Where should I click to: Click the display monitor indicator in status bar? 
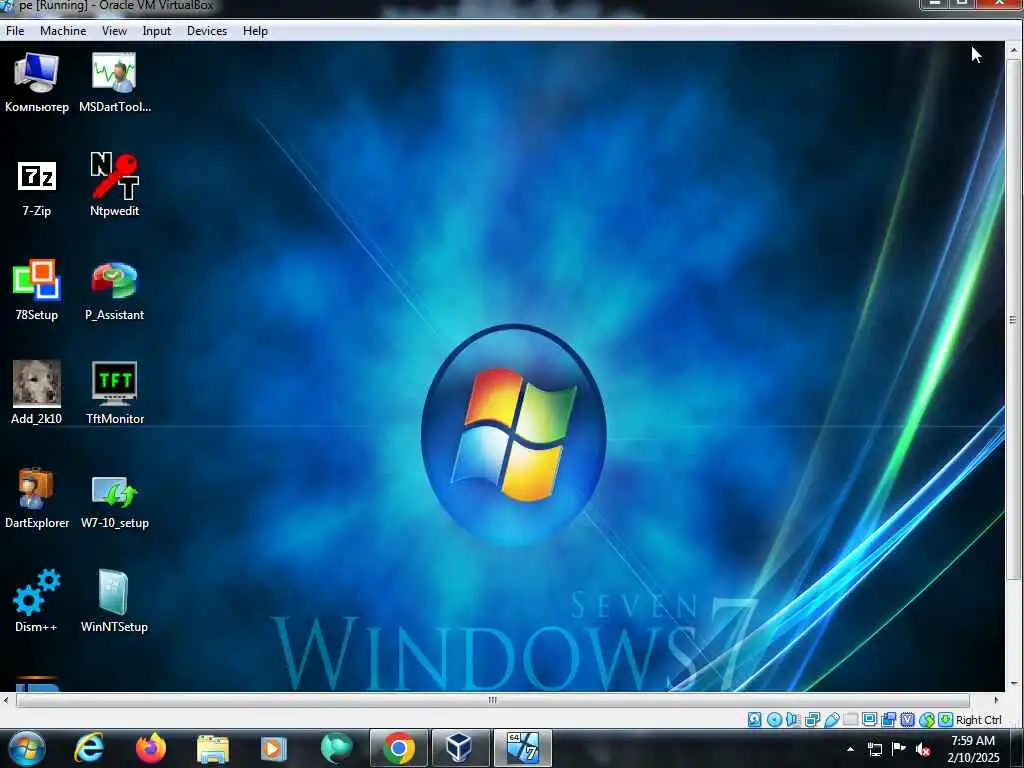click(869, 720)
